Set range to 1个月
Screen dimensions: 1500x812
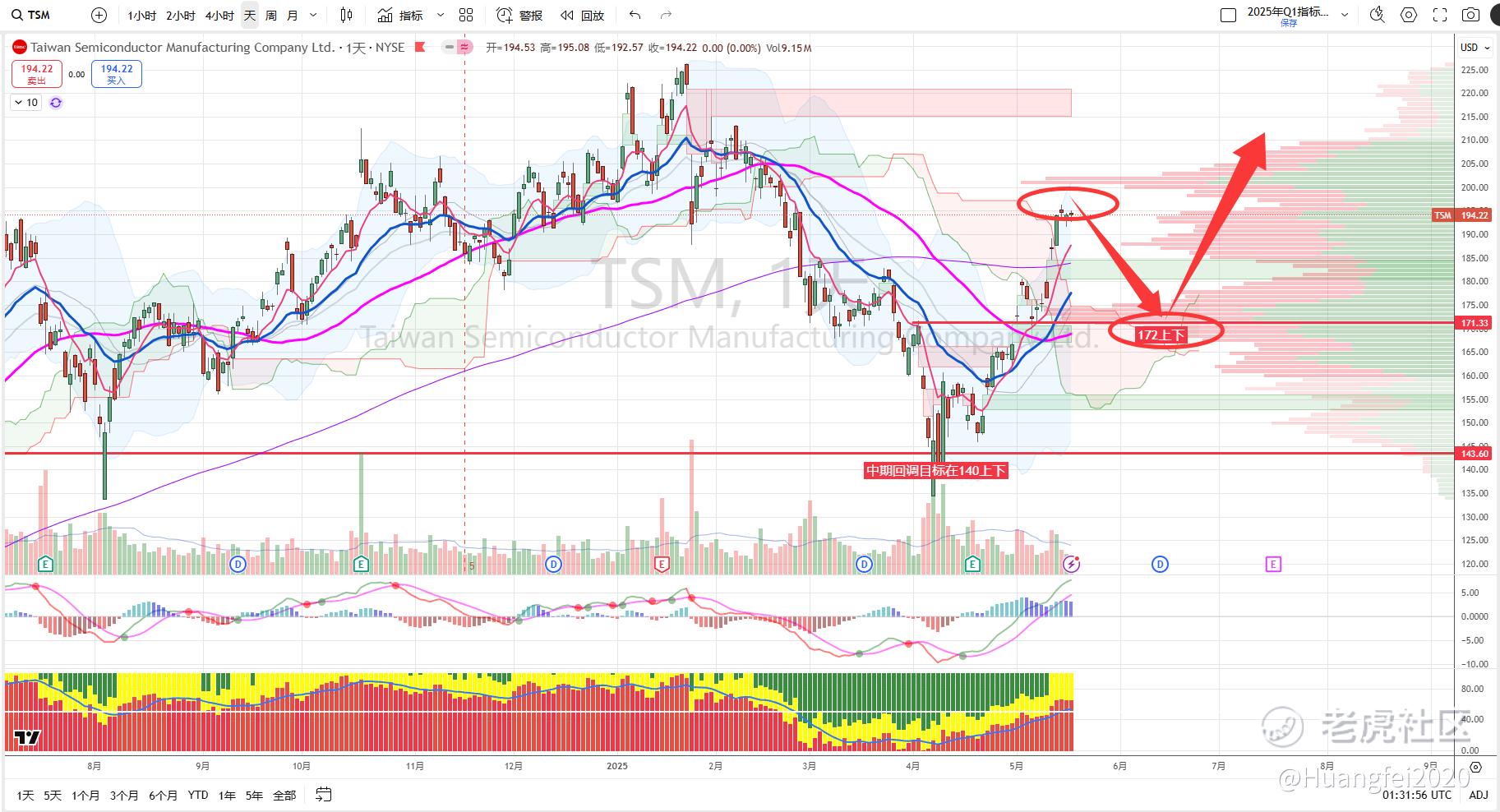click(85, 795)
